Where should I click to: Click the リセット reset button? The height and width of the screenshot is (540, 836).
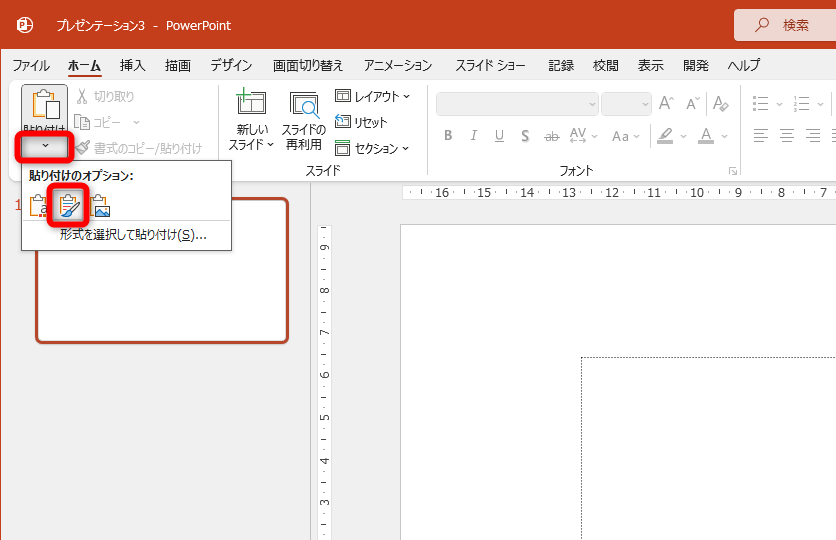point(360,122)
